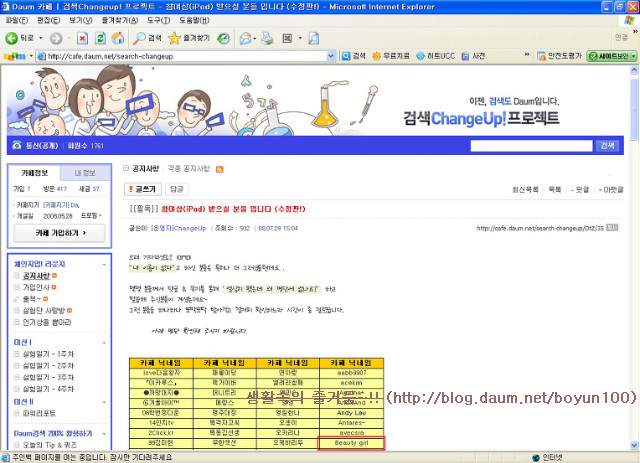Collapse the 미션 I menu section

(x=104, y=343)
